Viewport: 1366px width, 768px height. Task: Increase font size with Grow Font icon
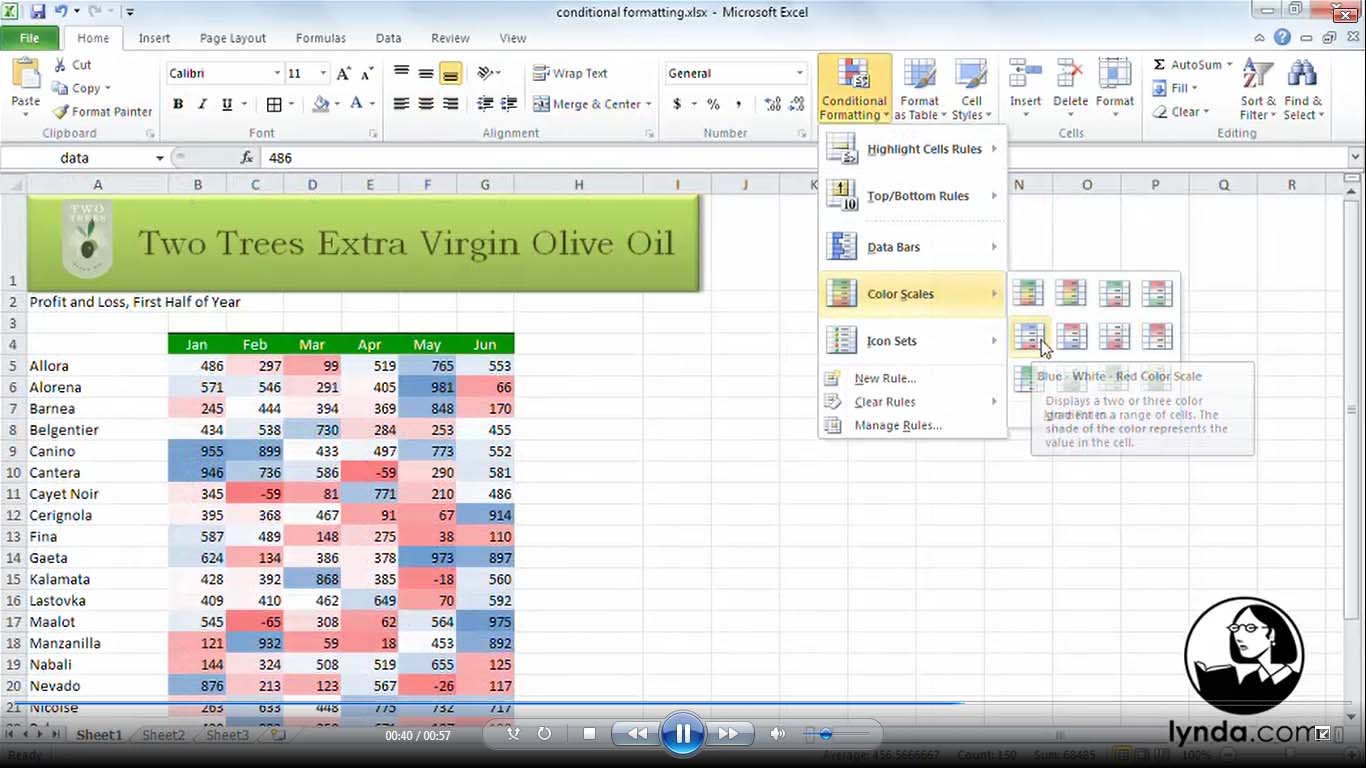point(344,73)
